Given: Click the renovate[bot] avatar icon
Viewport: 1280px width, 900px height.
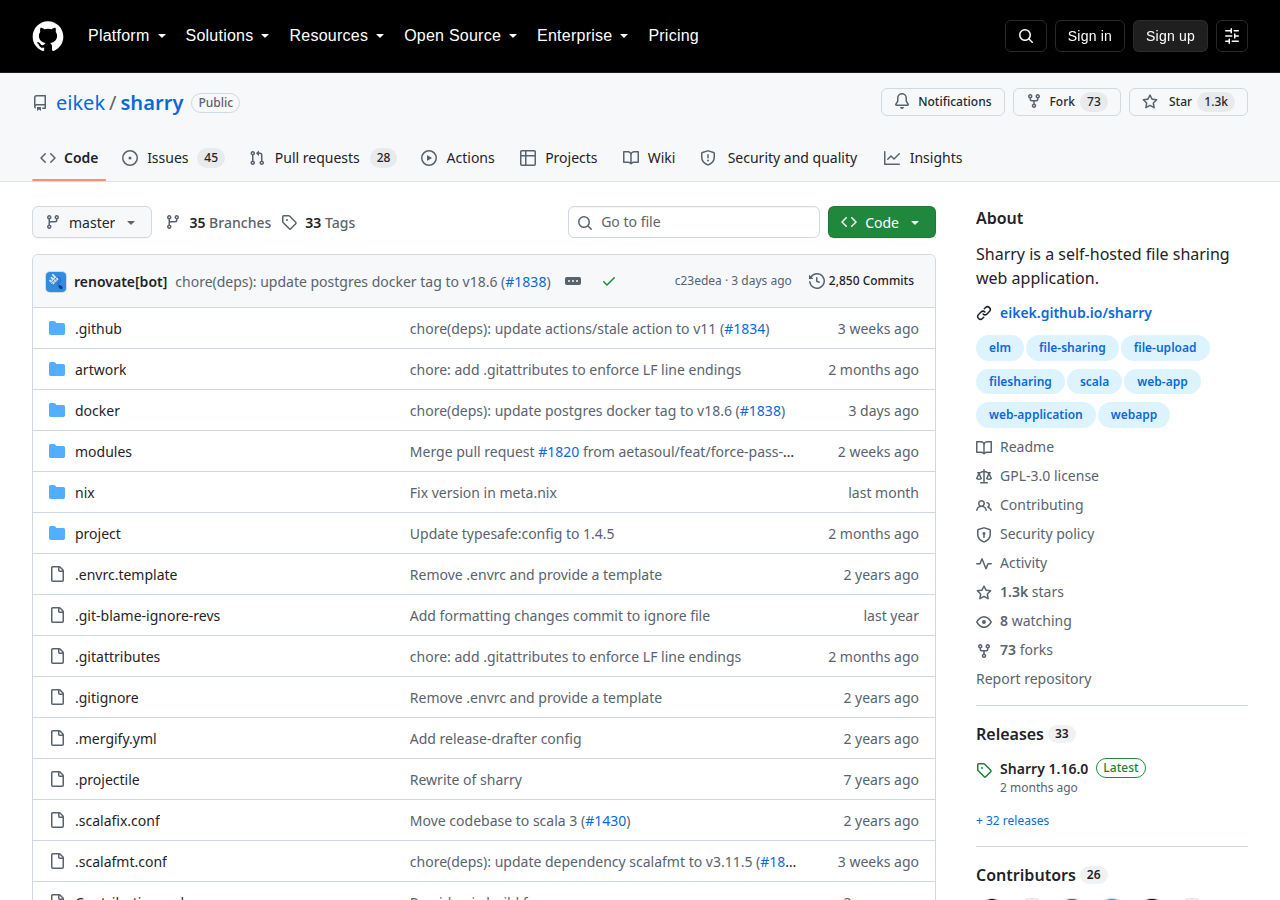Looking at the screenshot, I should click(56, 281).
